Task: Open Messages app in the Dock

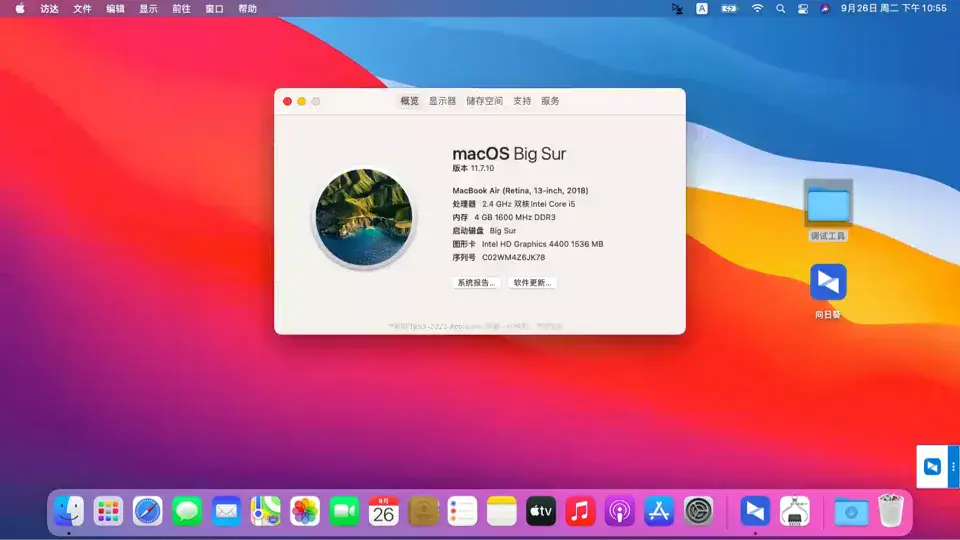Action: coord(187,511)
